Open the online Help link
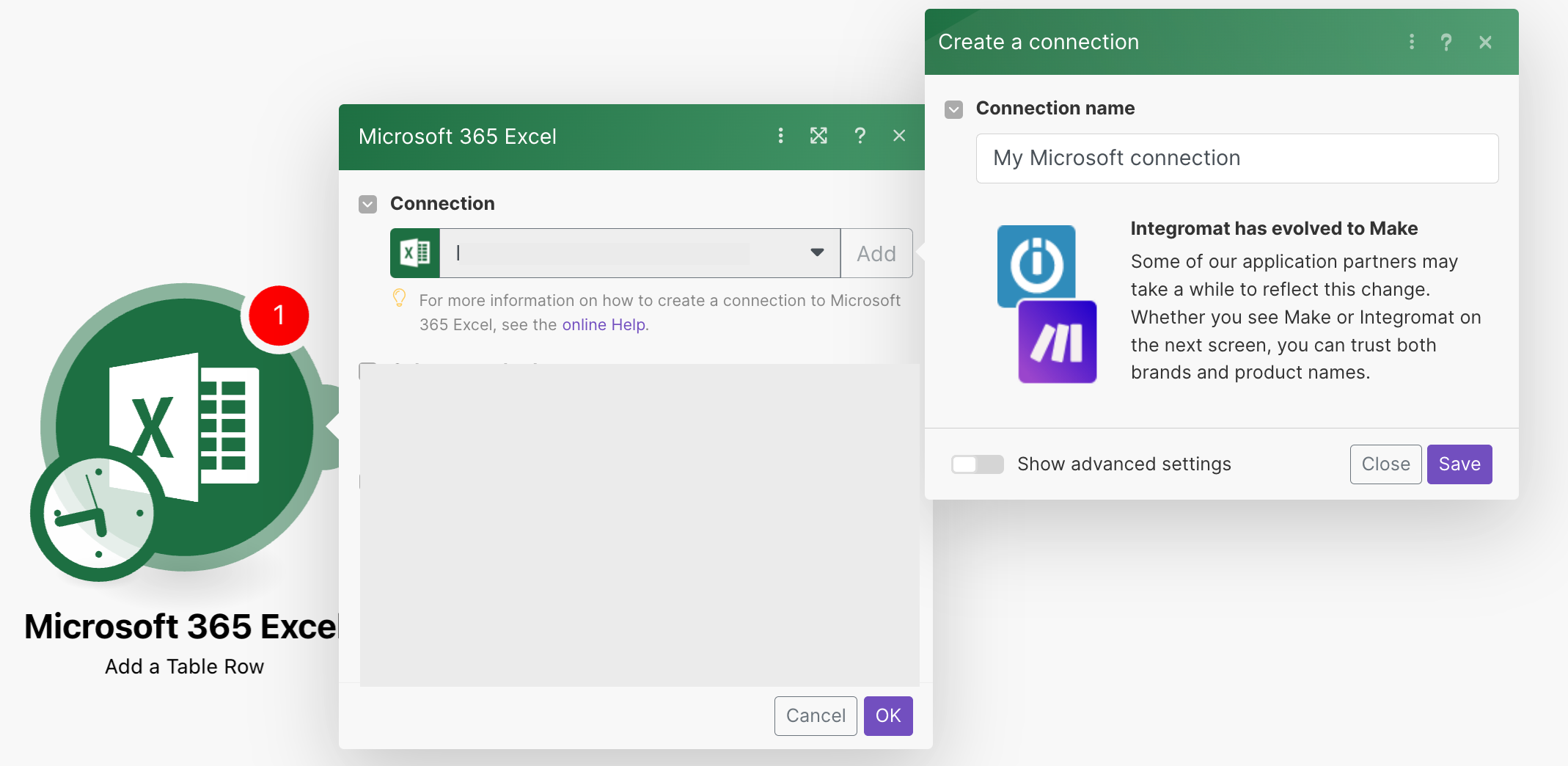Viewport: 1568px width, 766px height. click(x=605, y=324)
